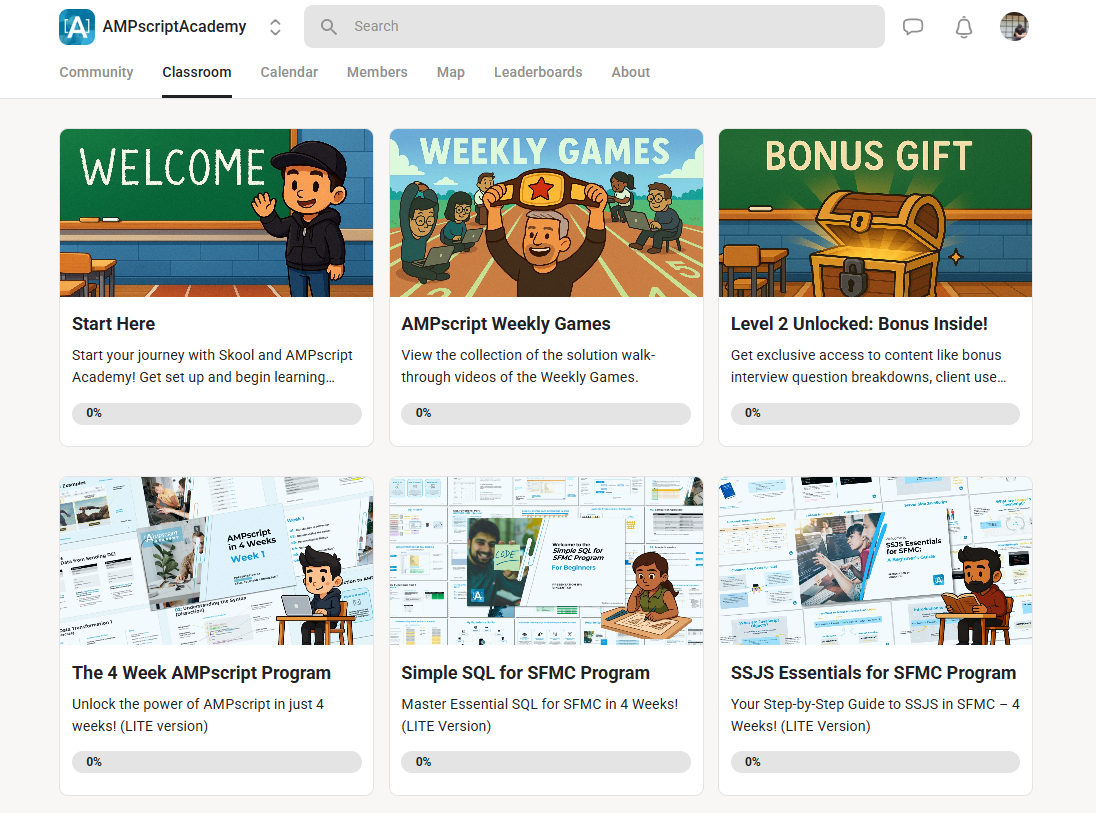Click the Start Here progress bar
The height and width of the screenshot is (813, 1096).
click(x=217, y=413)
